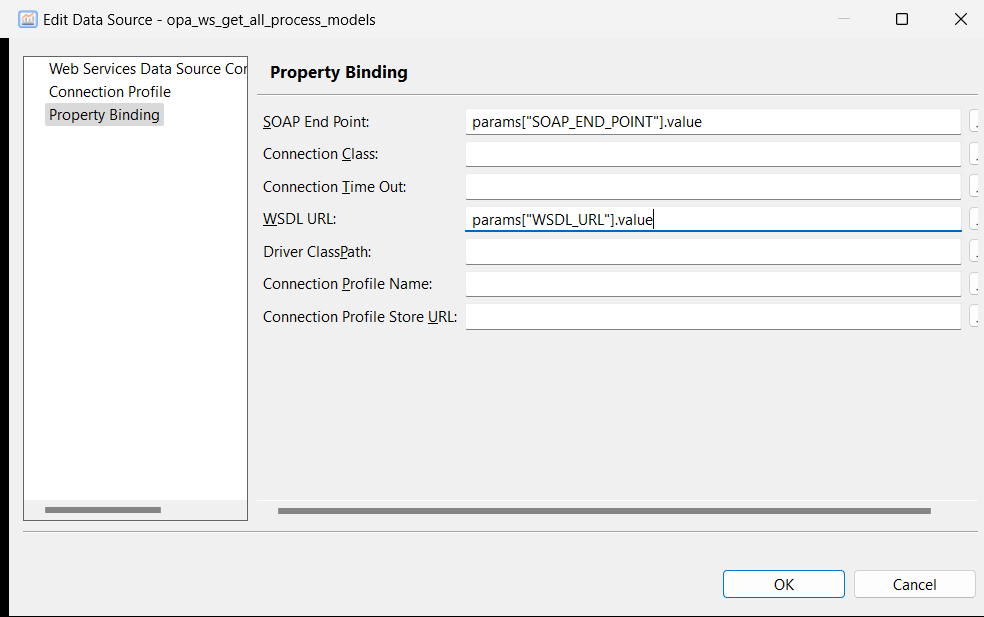Click the "Connection Profile Store URL:" label
Screen dimensions: 984x617
[360, 317]
